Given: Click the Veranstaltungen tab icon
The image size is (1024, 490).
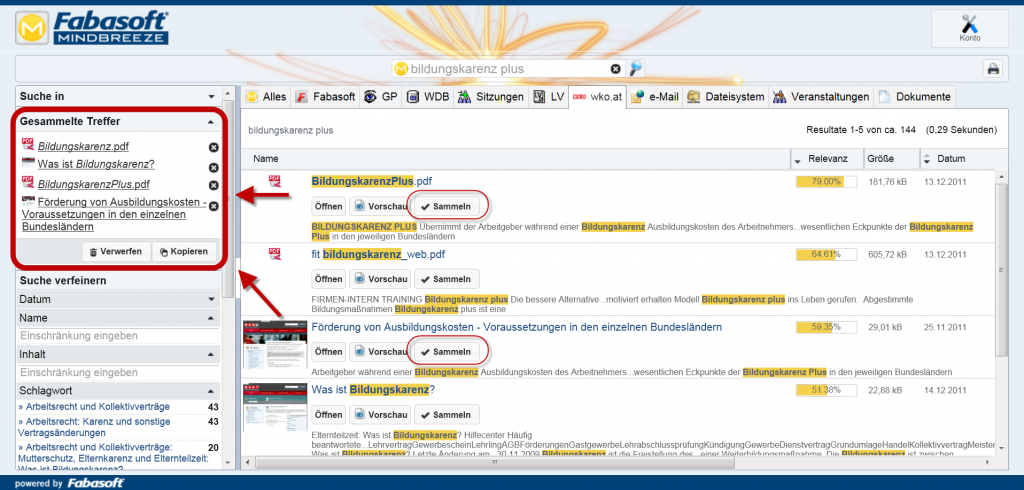Looking at the screenshot, I should [780, 97].
